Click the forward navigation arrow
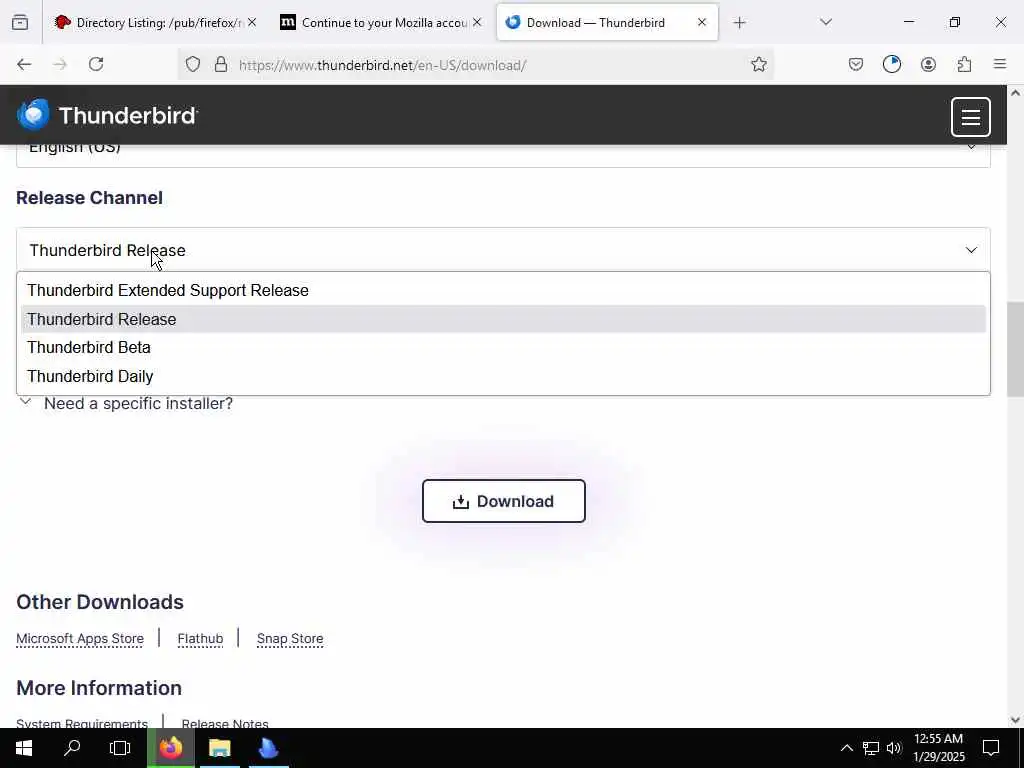Screen dimensions: 1024x768 (60, 64)
